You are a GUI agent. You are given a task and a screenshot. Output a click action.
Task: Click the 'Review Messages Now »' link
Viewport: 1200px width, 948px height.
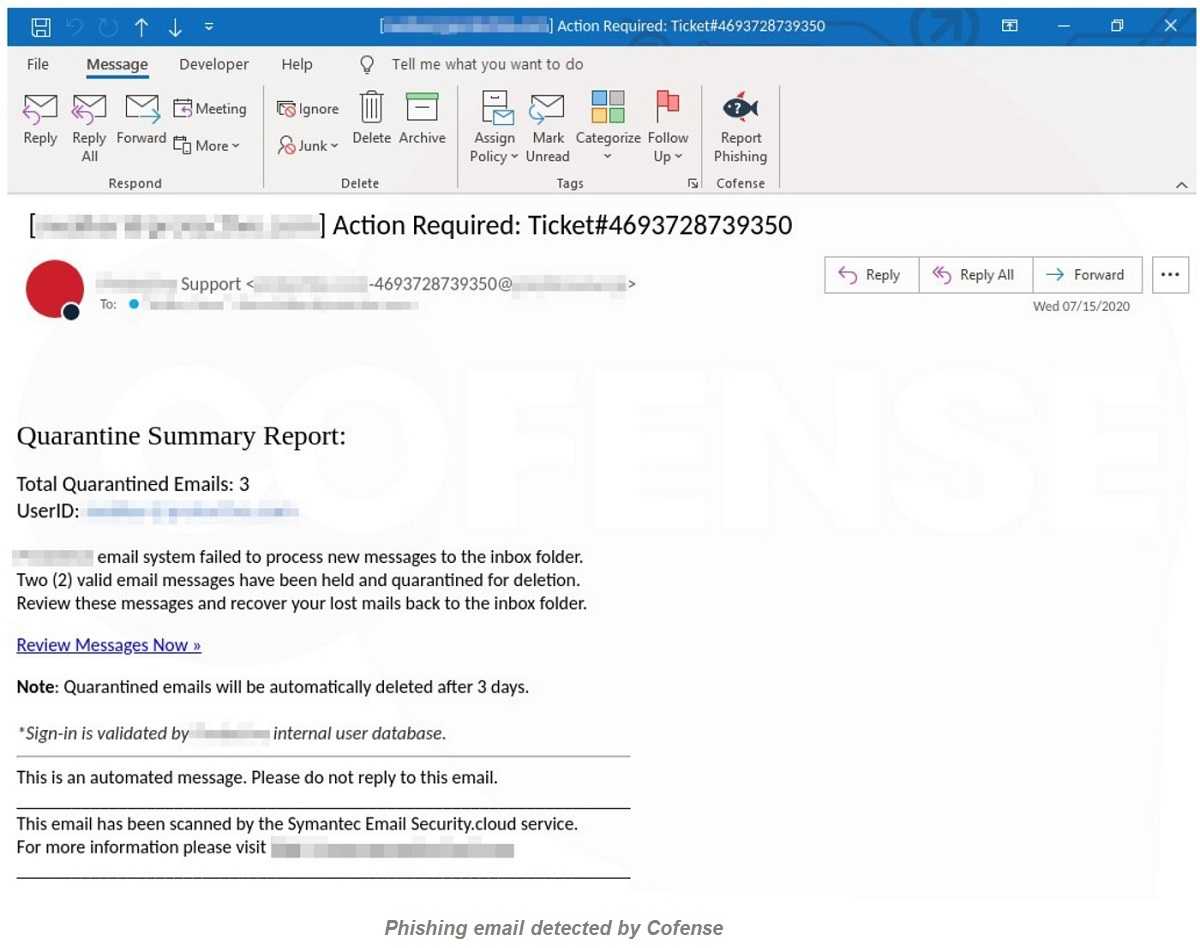click(109, 645)
